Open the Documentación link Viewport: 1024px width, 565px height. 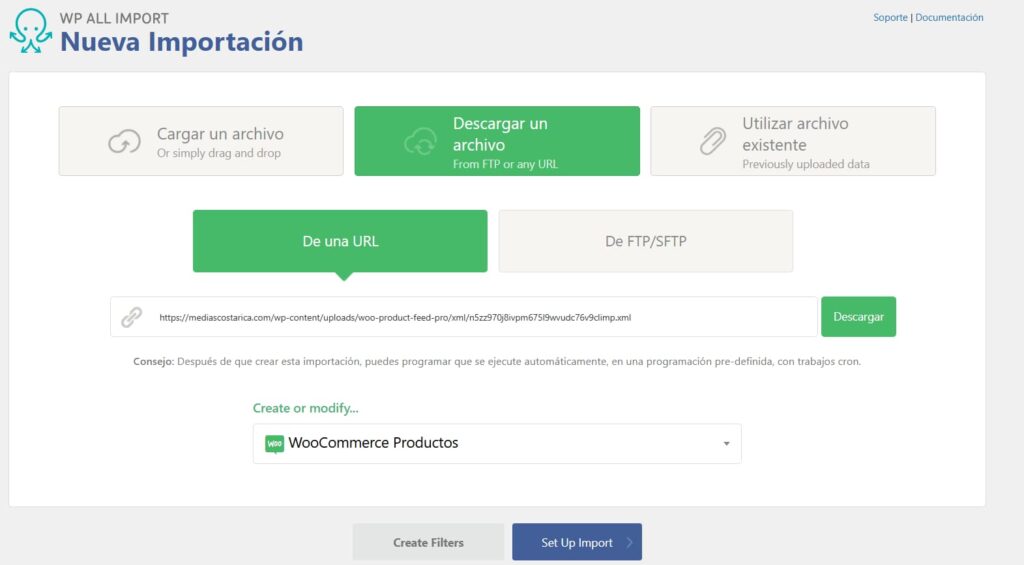(949, 18)
